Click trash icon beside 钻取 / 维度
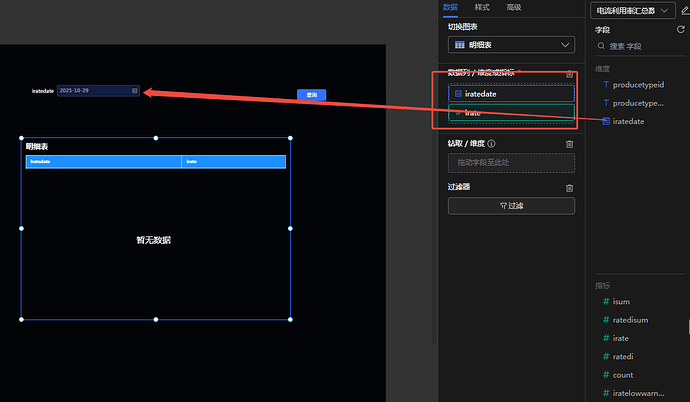690x402 pixels. click(x=569, y=144)
